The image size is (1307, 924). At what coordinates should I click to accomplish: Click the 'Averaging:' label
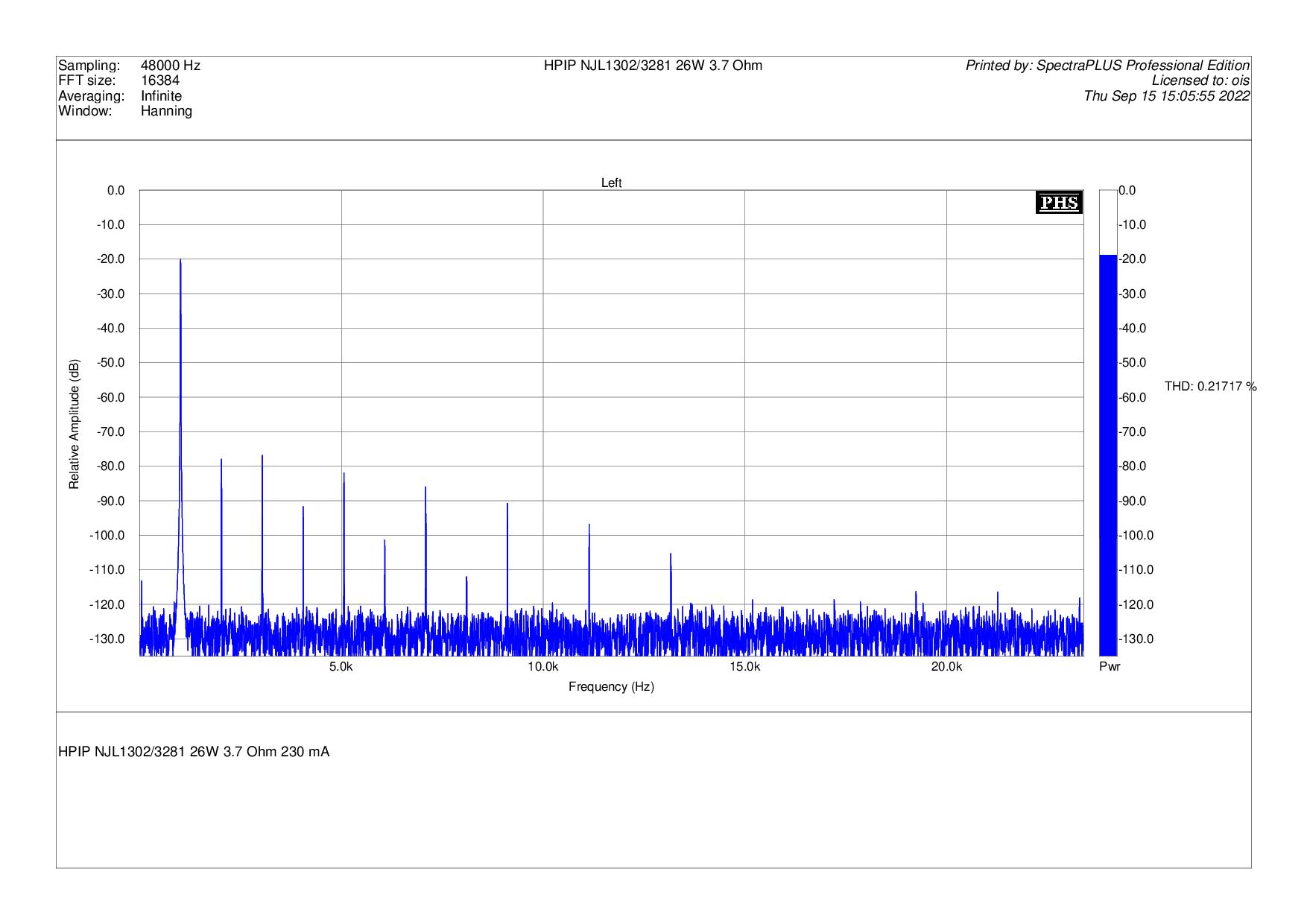click(92, 96)
